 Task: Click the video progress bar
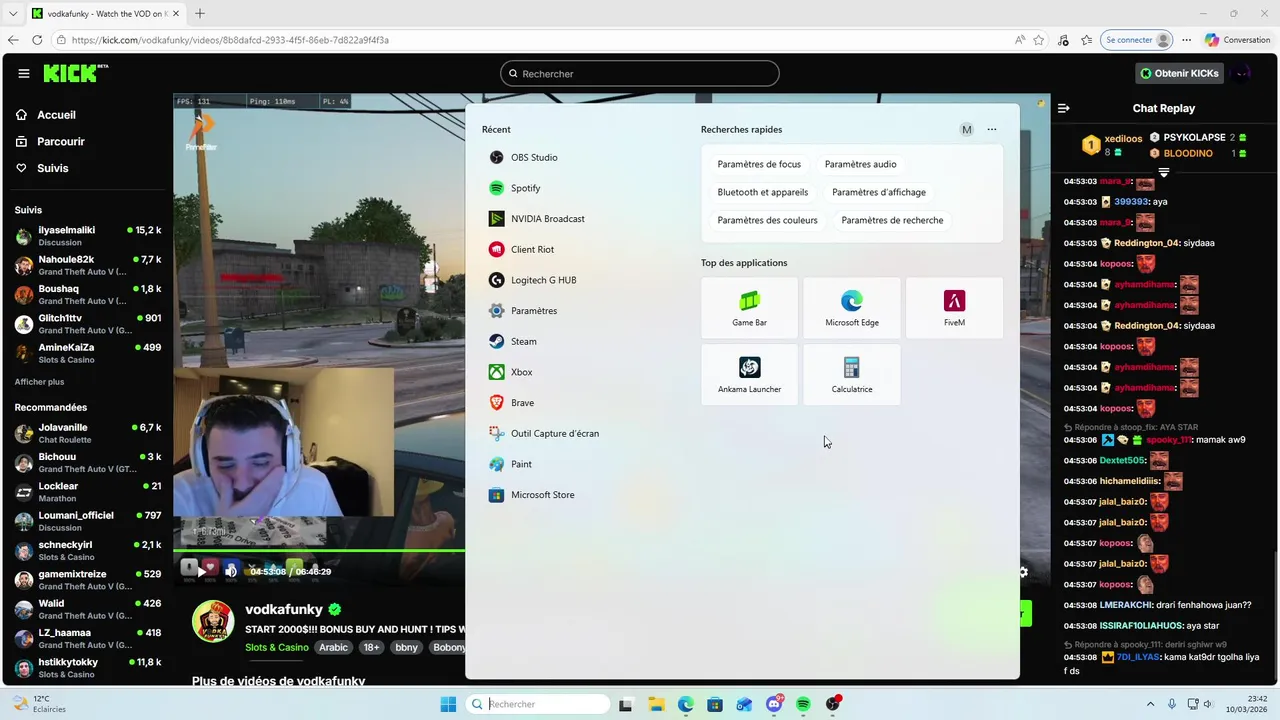[x=319, y=550]
